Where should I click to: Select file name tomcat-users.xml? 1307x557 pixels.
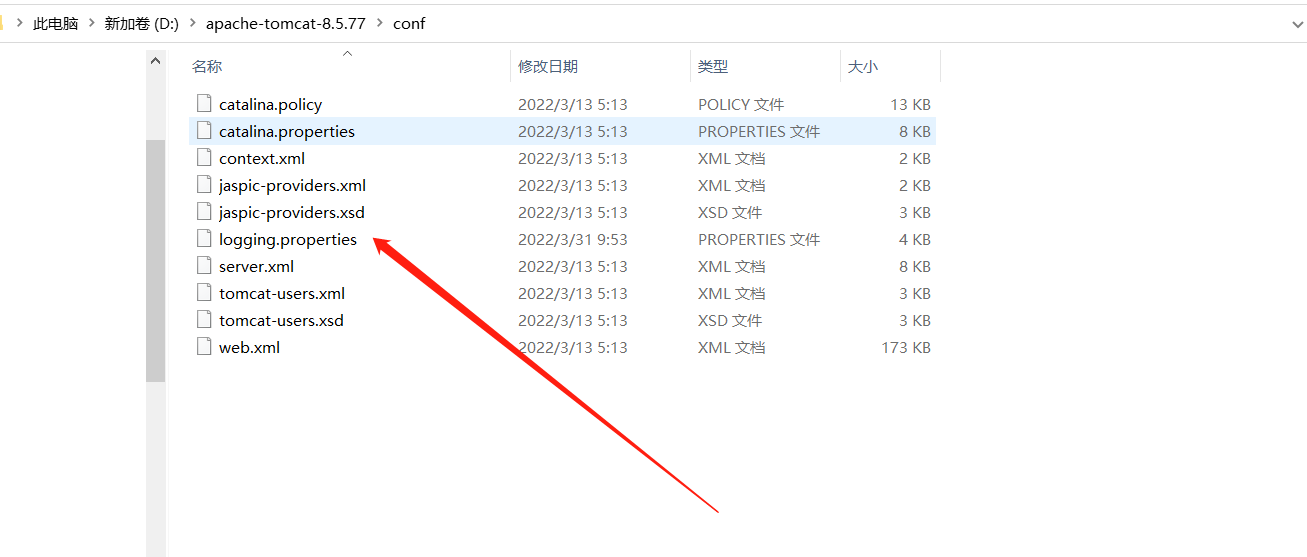(282, 293)
